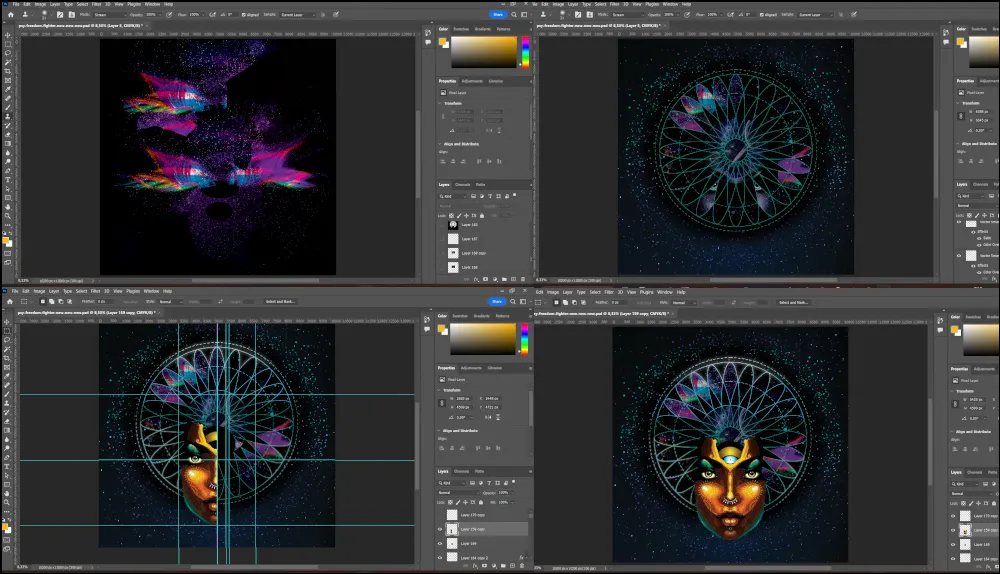Select Rectangular Marquee tool in bottom-left window
This screenshot has width=1000, height=574.
click(8, 330)
